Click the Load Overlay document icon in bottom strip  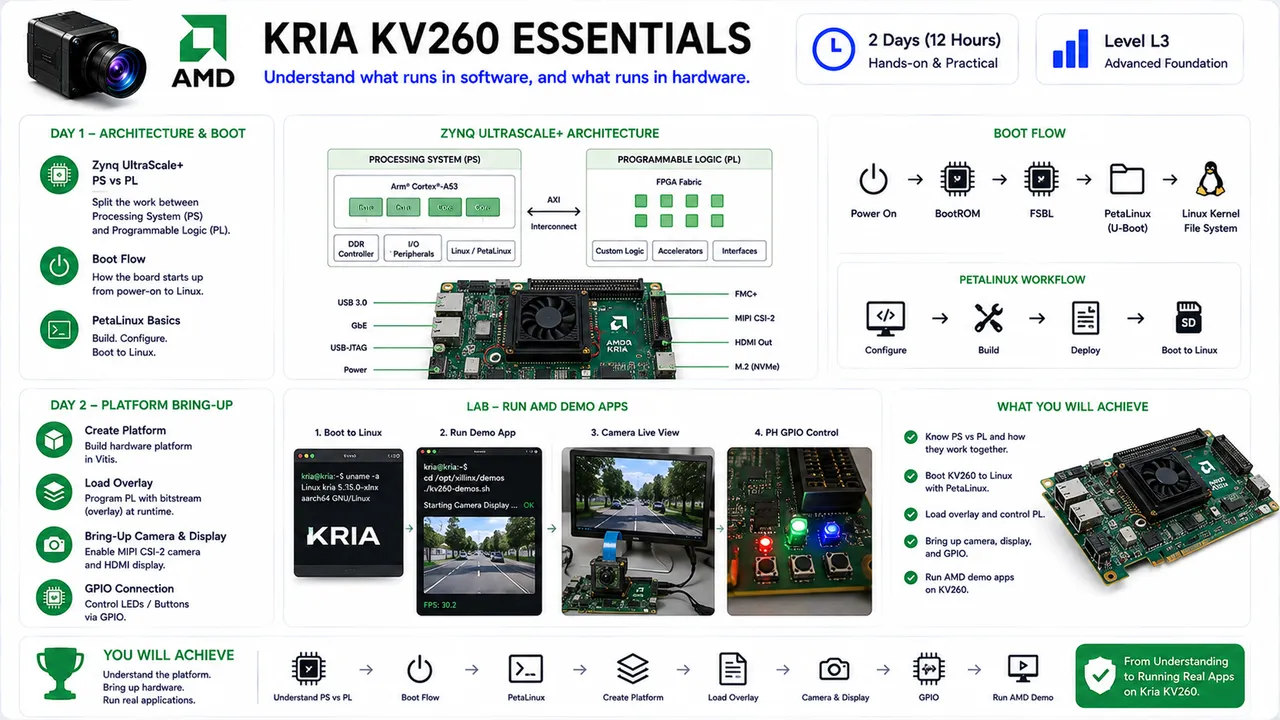click(733, 669)
